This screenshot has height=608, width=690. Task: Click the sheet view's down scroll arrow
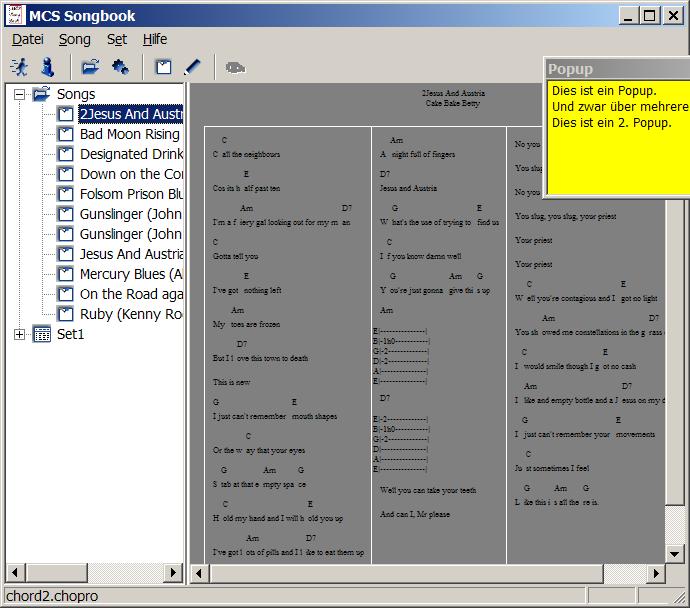(675, 553)
